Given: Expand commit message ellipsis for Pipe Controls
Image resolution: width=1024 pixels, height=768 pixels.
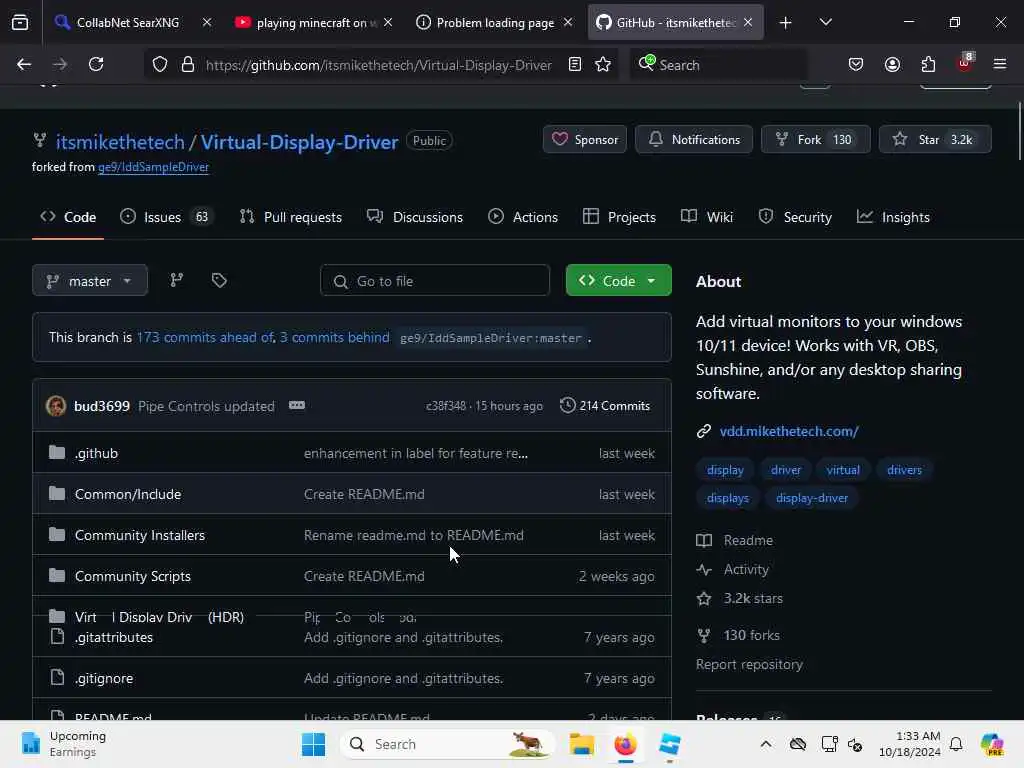Looking at the screenshot, I should 296,406.
